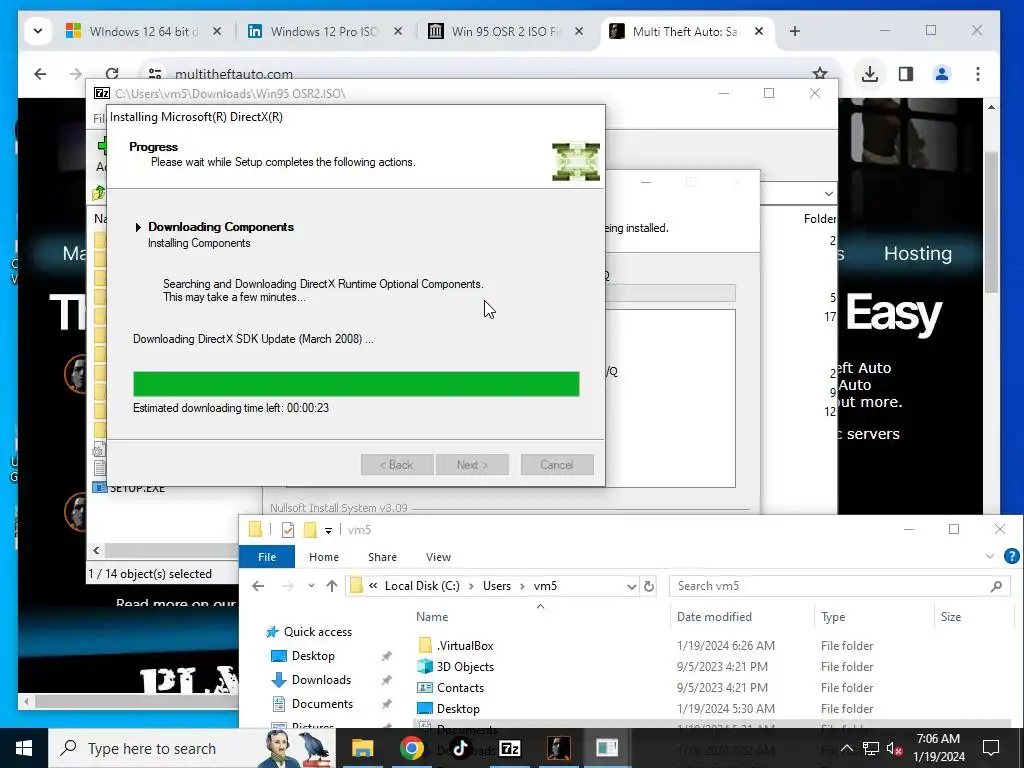Screen dimensions: 1024x768
Task: Click the site information icon in address bar
Action: [x=155, y=74]
